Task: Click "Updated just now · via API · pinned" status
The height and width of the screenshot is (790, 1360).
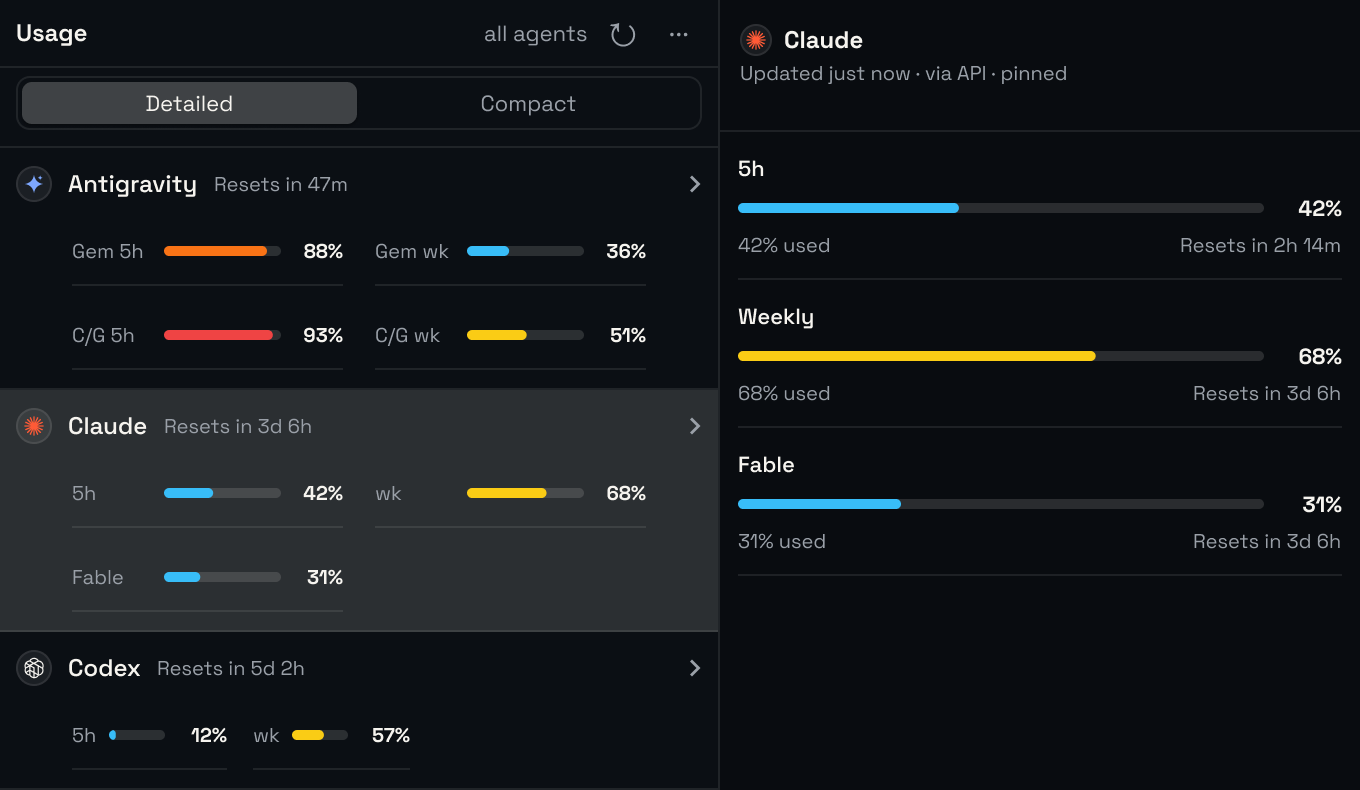Action: [903, 74]
